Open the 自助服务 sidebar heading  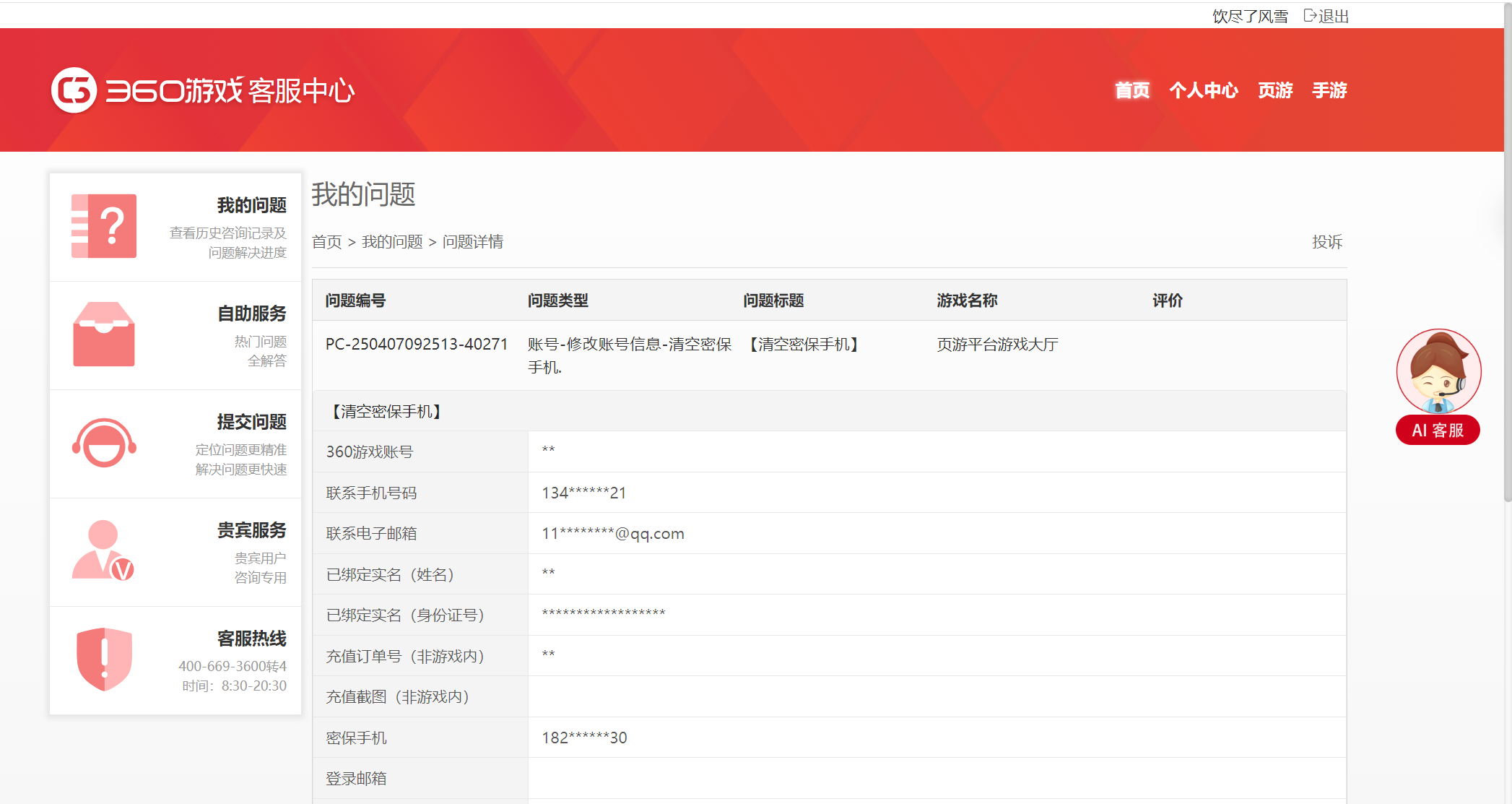pyautogui.click(x=251, y=314)
